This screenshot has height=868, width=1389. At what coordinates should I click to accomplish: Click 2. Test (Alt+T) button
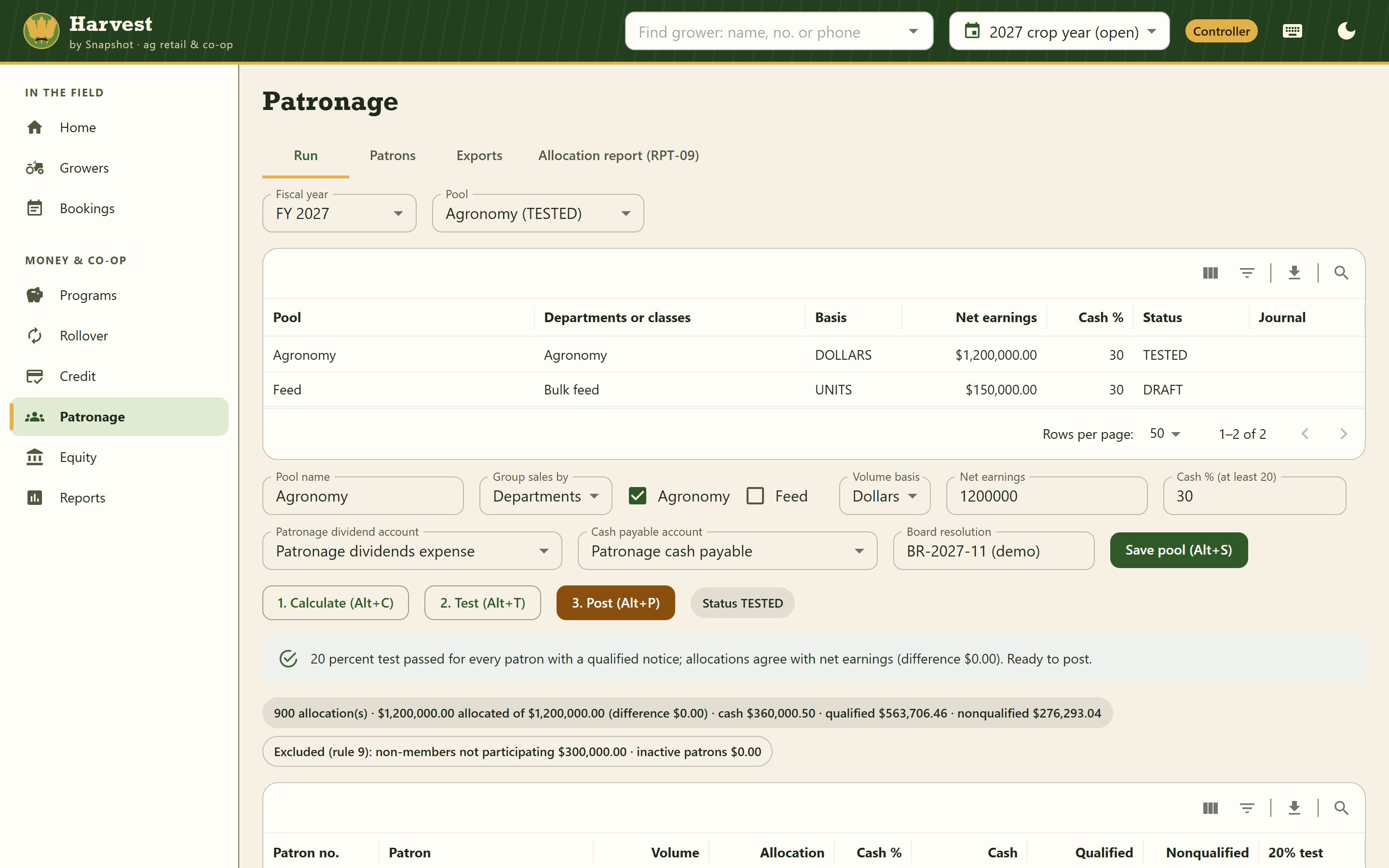click(482, 603)
